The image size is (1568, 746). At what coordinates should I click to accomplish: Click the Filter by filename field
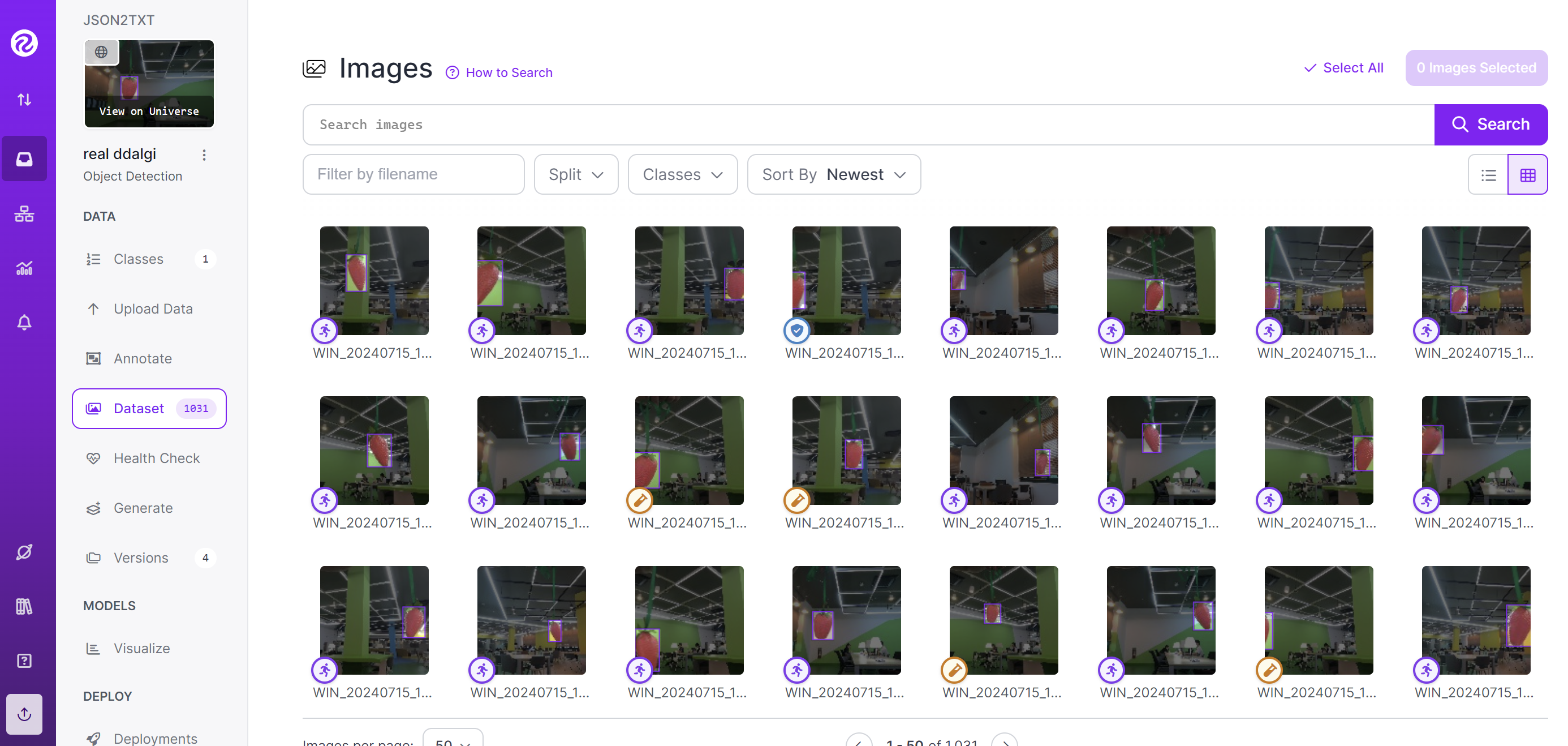coord(413,175)
